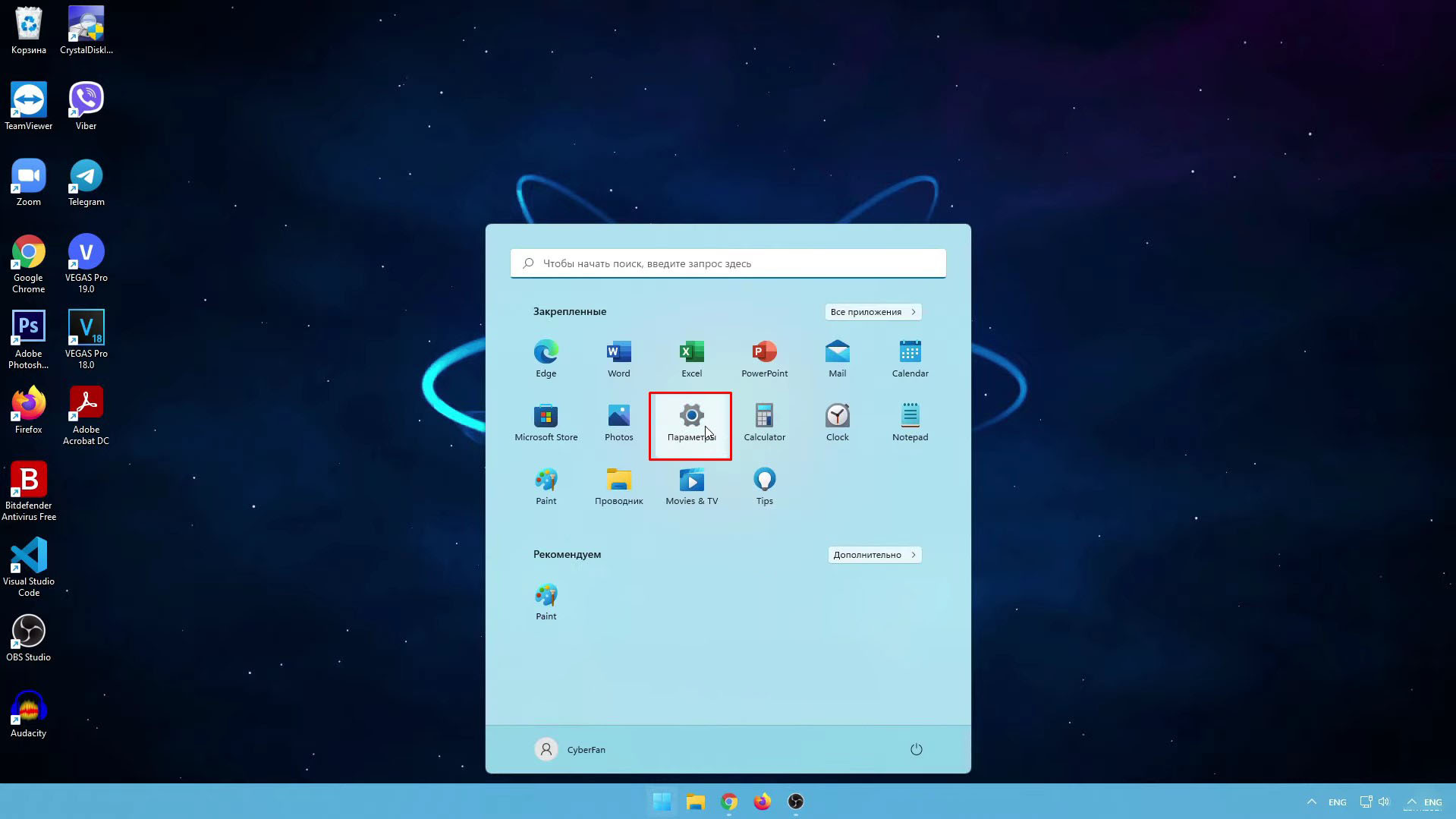The width and height of the screenshot is (1456, 819).
Task: Open CyberFan account options
Action: click(570, 749)
